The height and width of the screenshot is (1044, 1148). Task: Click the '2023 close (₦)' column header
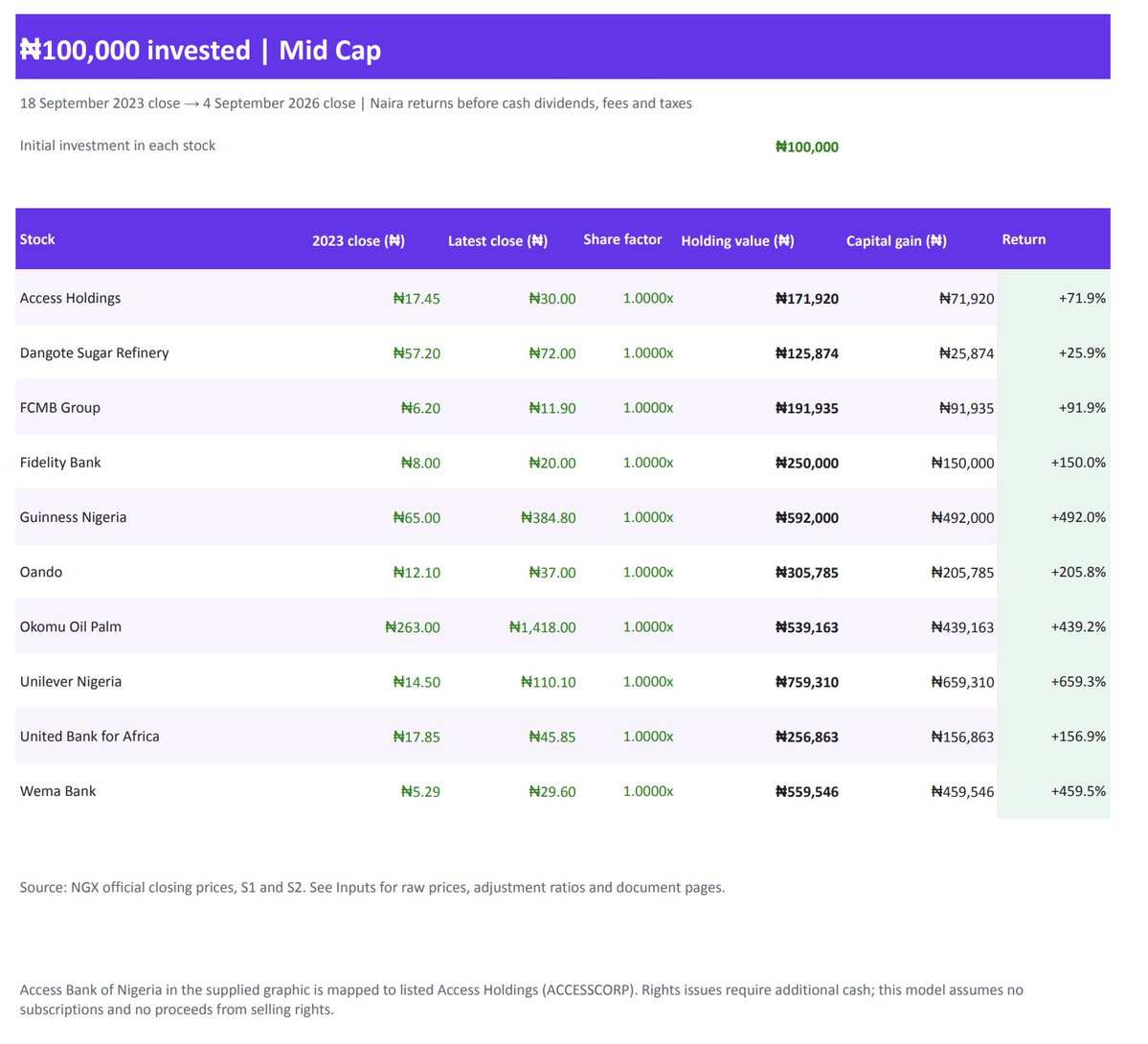pos(358,240)
